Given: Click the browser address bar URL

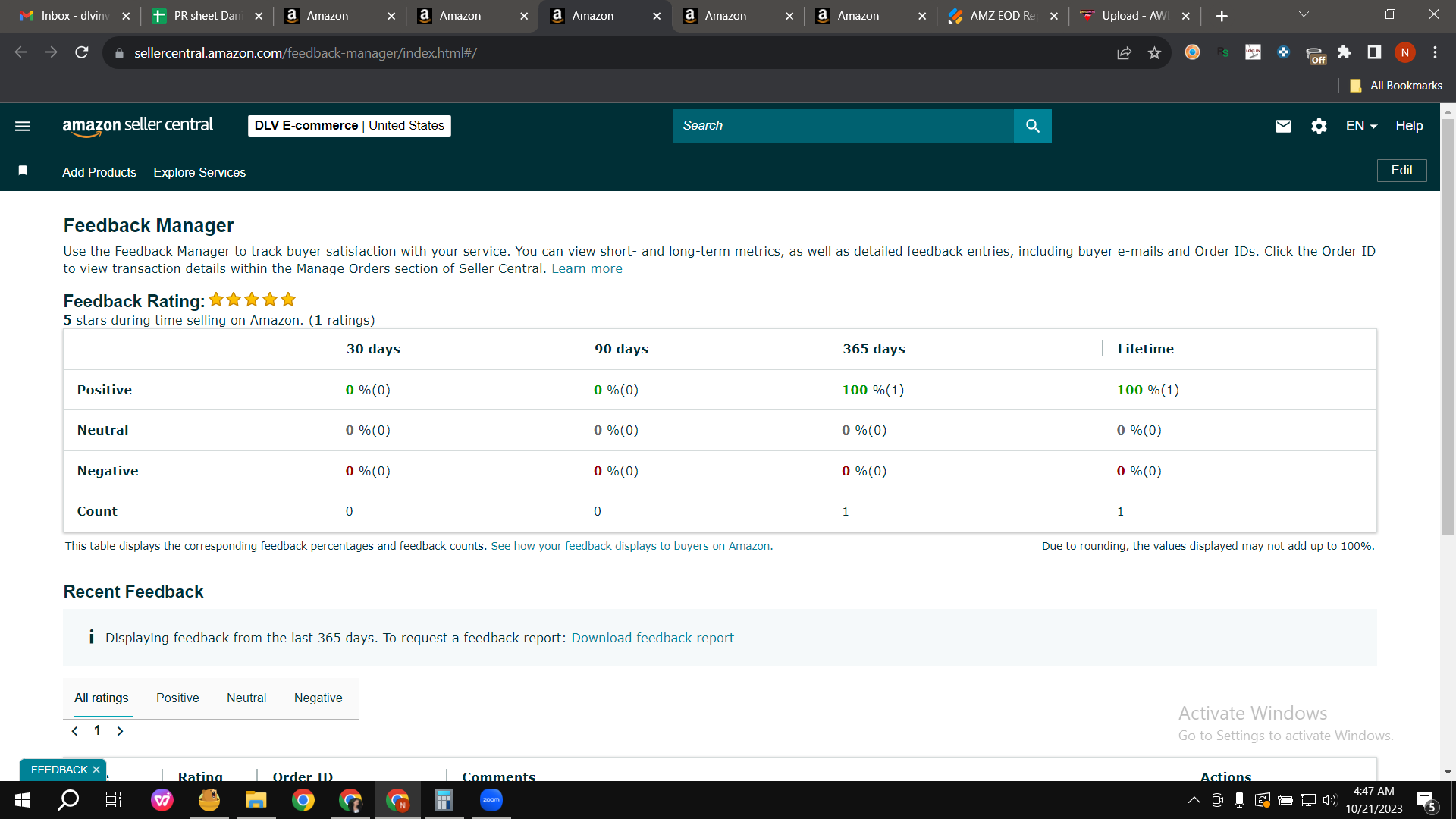Looking at the screenshot, I should click(306, 53).
